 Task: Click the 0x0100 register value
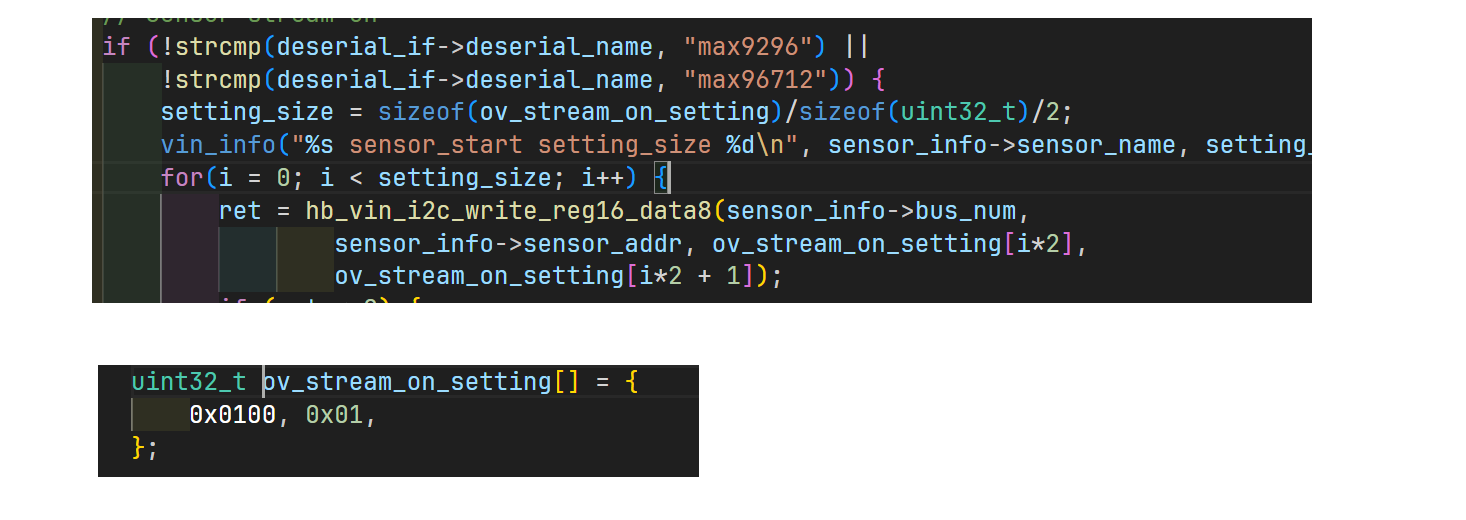pyautogui.click(x=232, y=414)
